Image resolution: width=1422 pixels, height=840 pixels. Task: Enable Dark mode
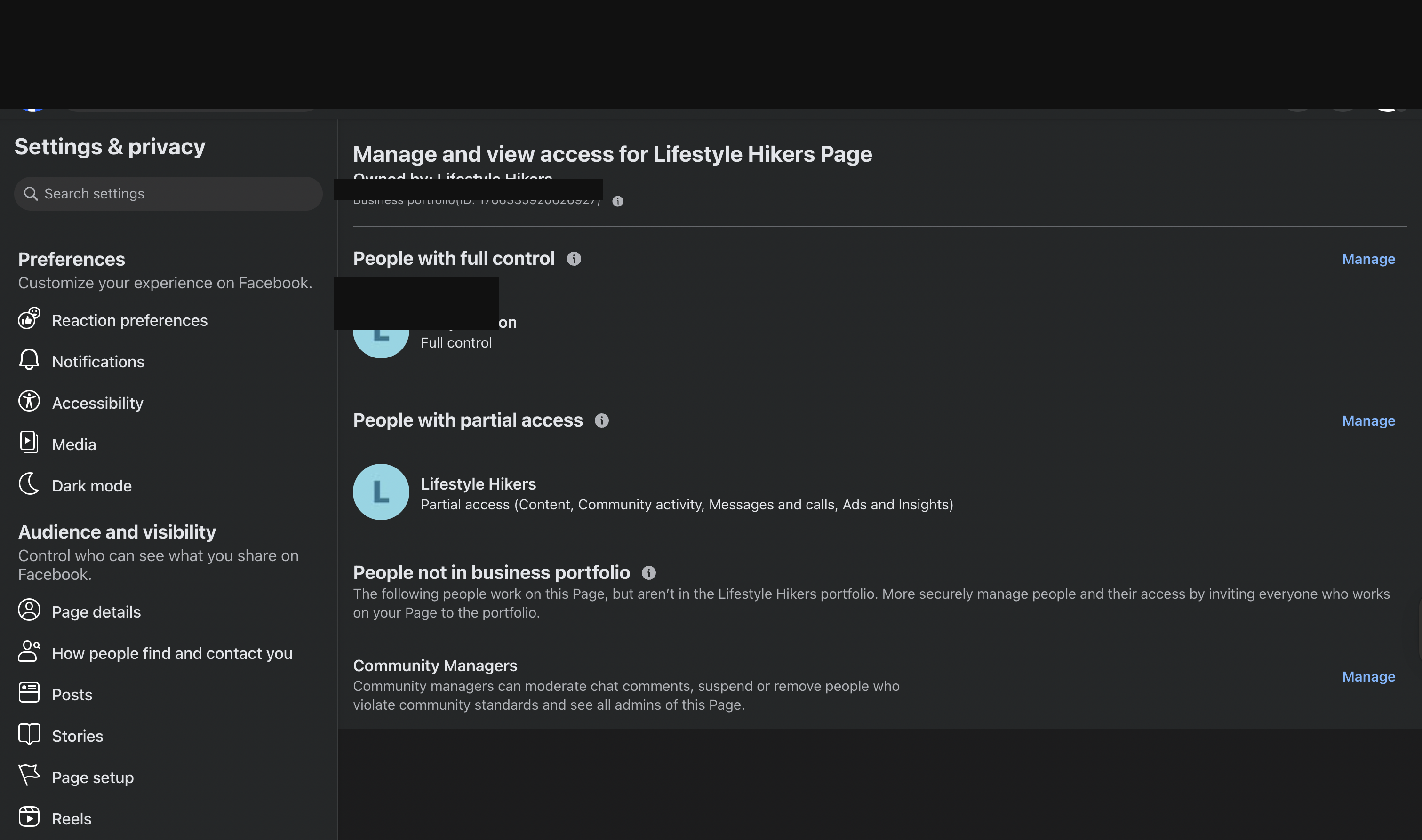[91, 485]
